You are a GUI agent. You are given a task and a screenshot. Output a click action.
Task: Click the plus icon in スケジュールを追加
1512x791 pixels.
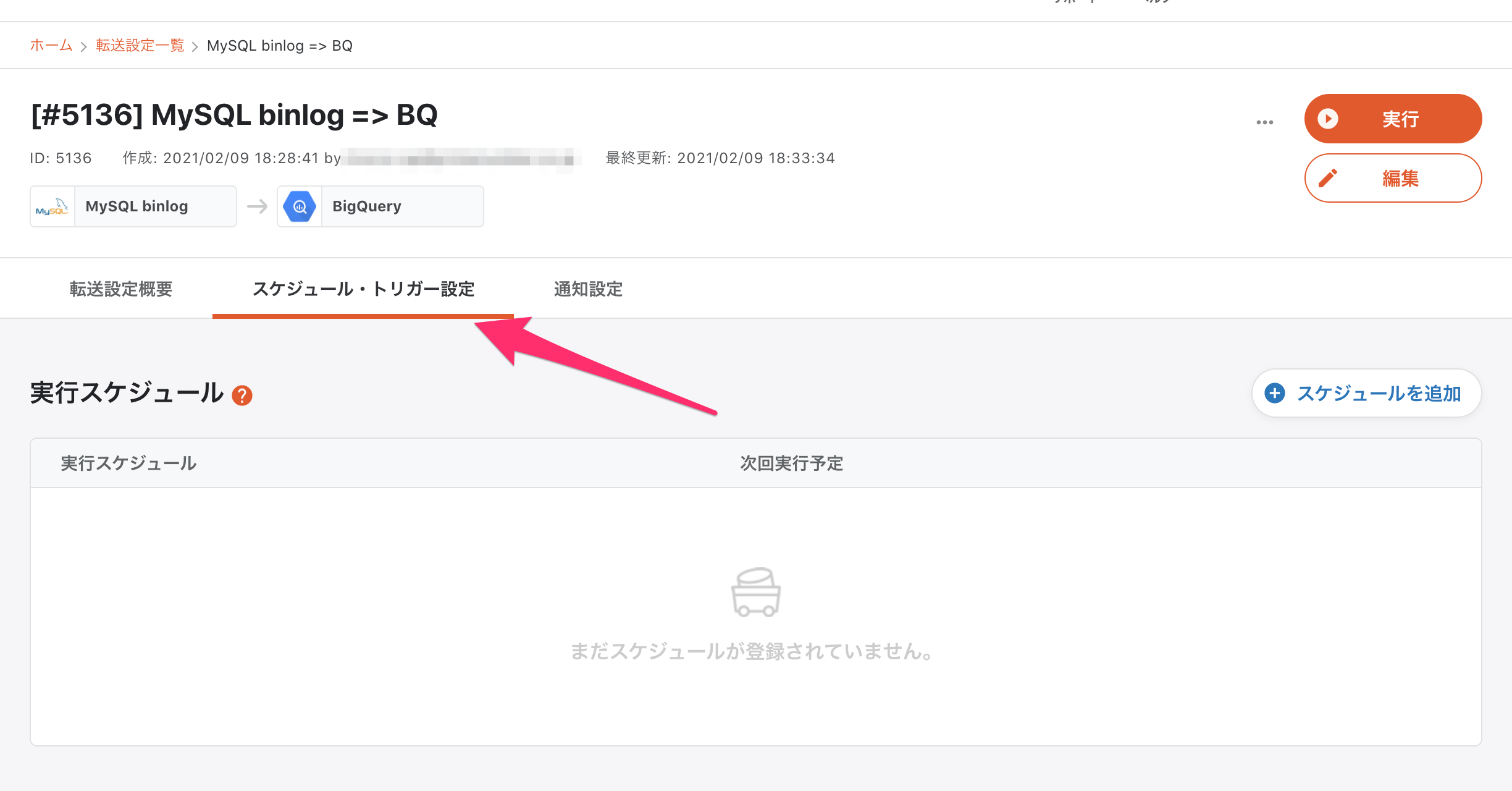(1275, 393)
